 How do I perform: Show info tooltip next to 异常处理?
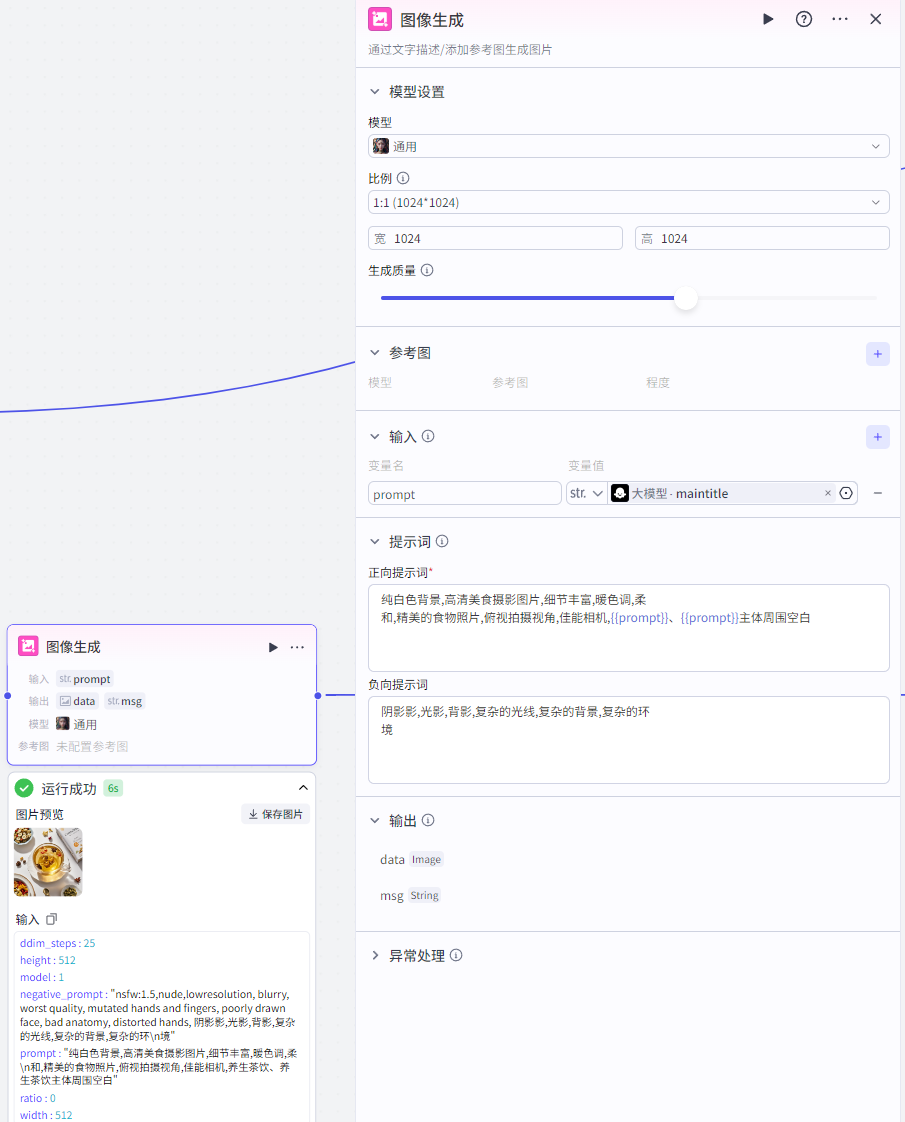[x=456, y=955]
